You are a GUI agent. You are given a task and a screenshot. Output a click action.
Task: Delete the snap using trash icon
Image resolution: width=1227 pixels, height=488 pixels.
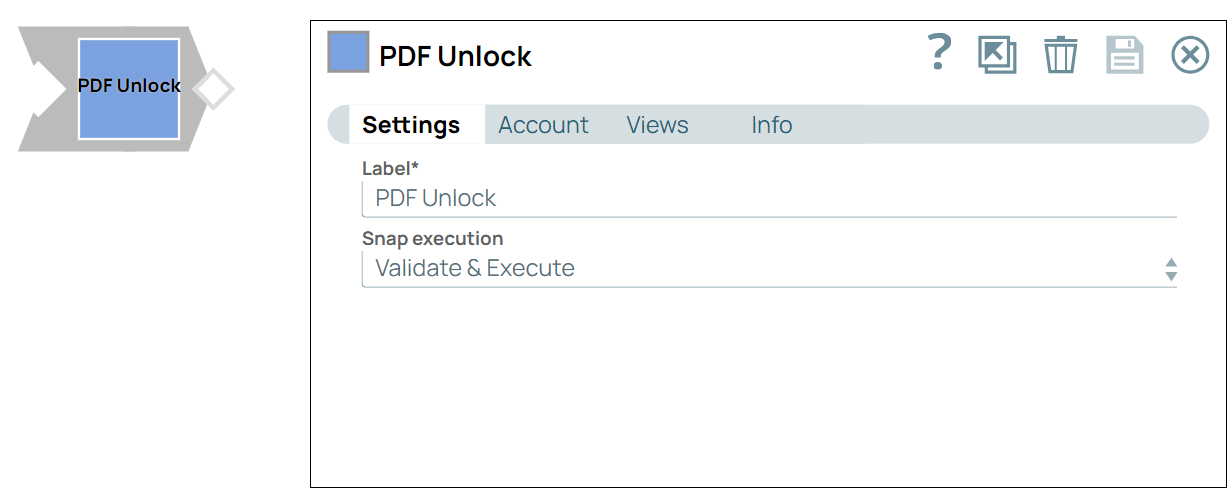(x=1060, y=54)
